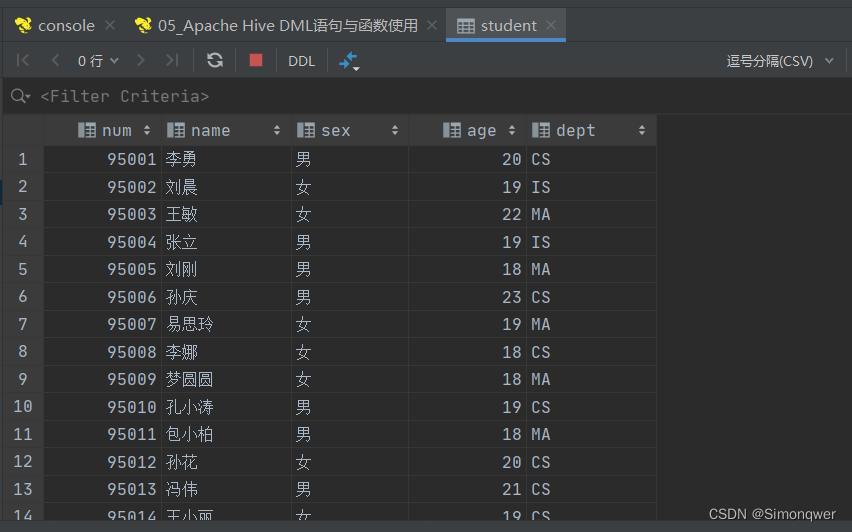Stop the running query with red square
The height and width of the screenshot is (532, 852).
coord(256,60)
